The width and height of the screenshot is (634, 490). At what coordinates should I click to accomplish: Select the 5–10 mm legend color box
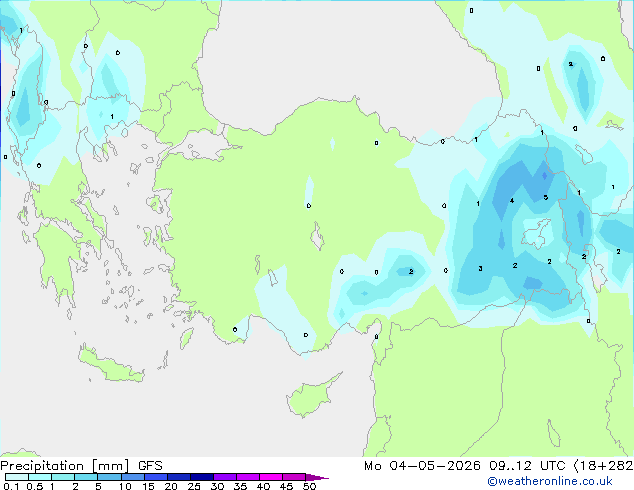coord(109,477)
